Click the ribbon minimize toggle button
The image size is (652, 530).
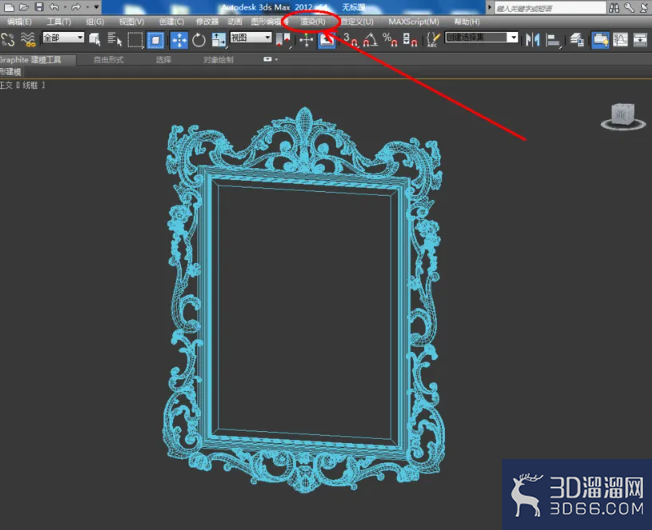point(267,59)
